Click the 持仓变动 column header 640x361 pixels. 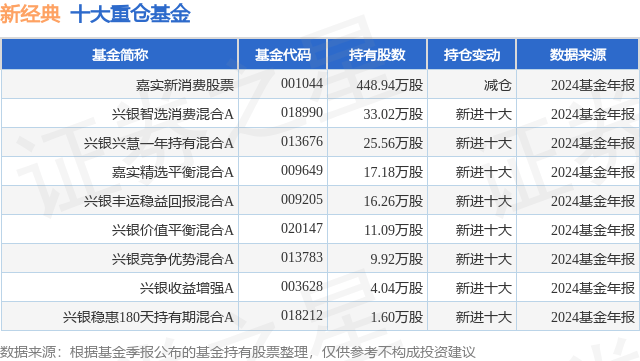(x=472, y=55)
